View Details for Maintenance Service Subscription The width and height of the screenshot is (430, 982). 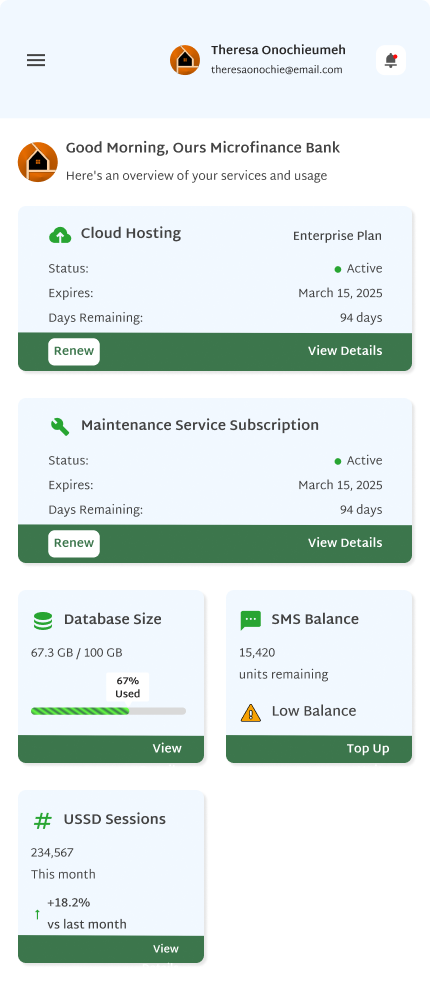point(345,543)
